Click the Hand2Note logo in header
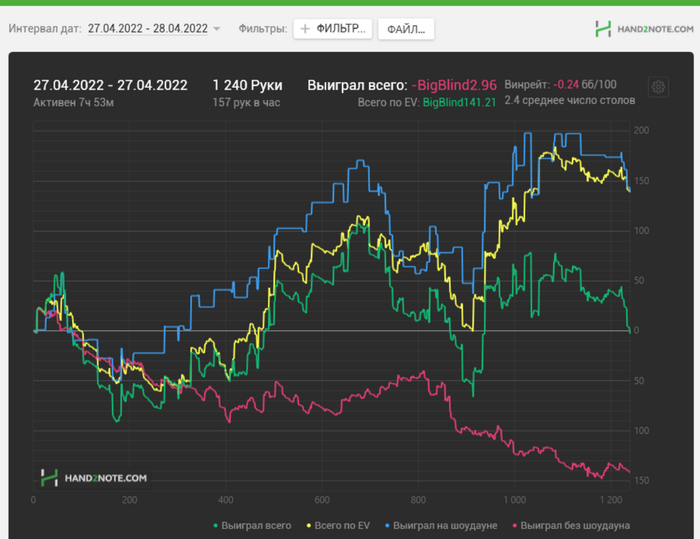This screenshot has width=700, height=539. [x=645, y=29]
